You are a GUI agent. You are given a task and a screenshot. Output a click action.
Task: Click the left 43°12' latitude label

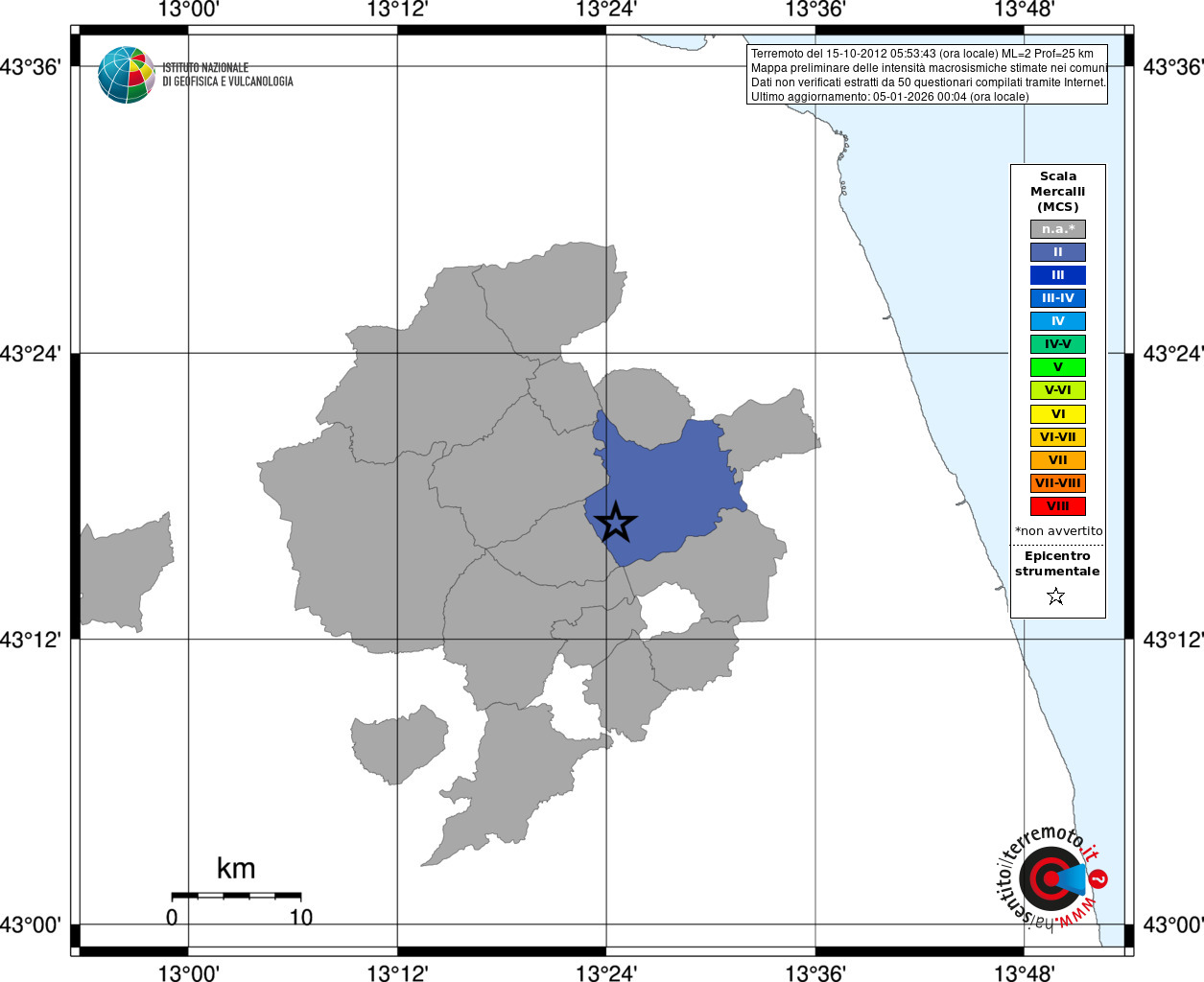tap(31, 639)
